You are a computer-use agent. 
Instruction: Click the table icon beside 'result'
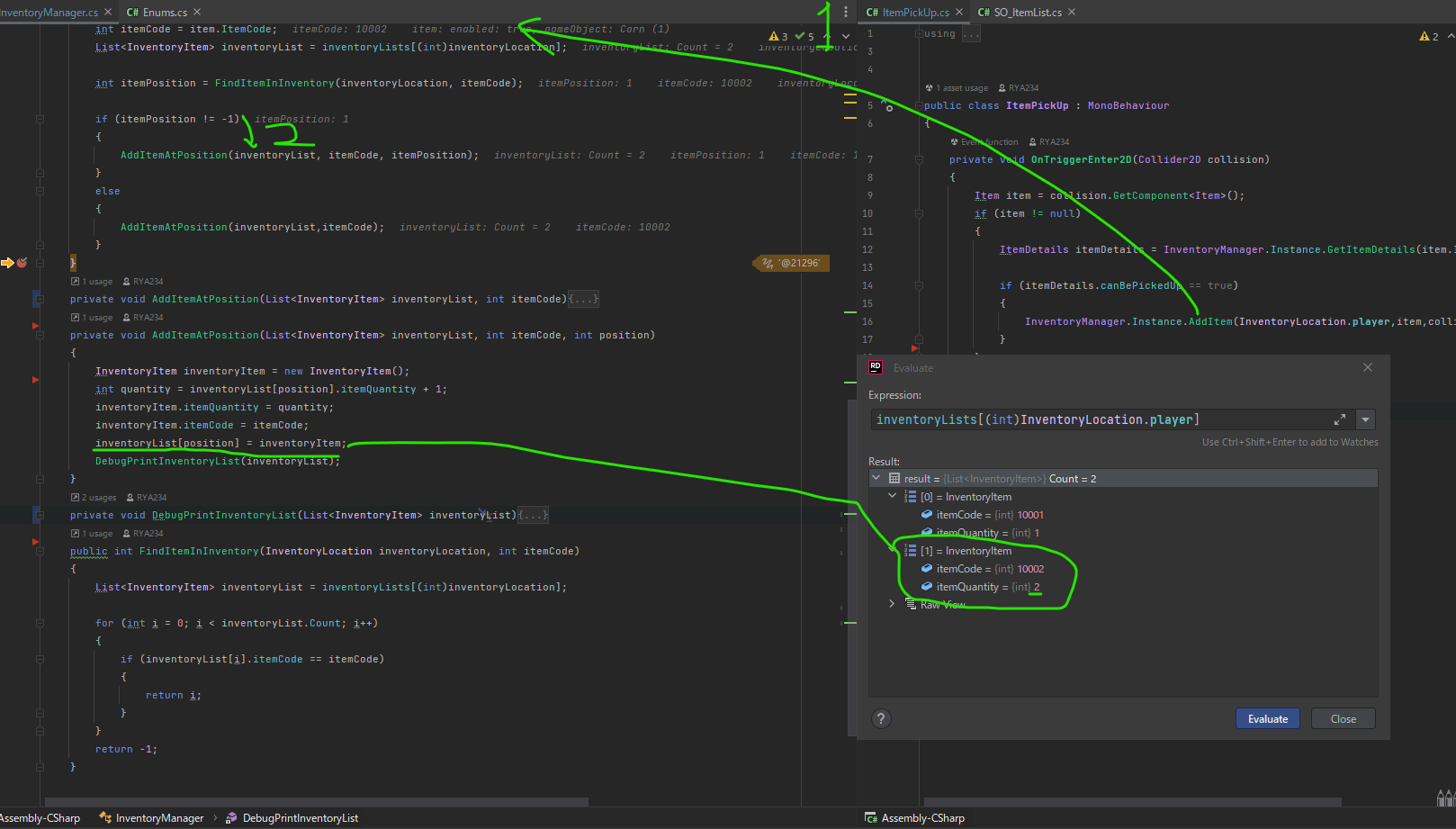tap(894, 479)
